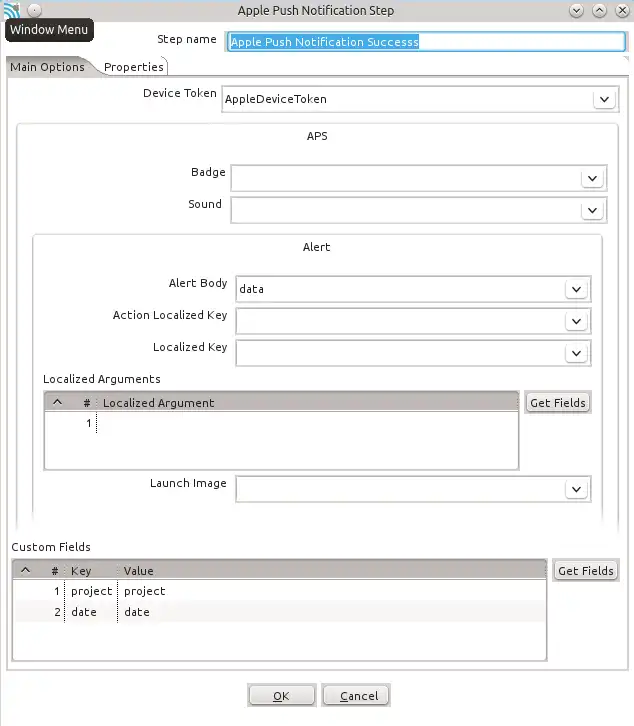Viewport: 634px width, 726px height.
Task: Select the 'project' value cell
Action: tap(332, 591)
